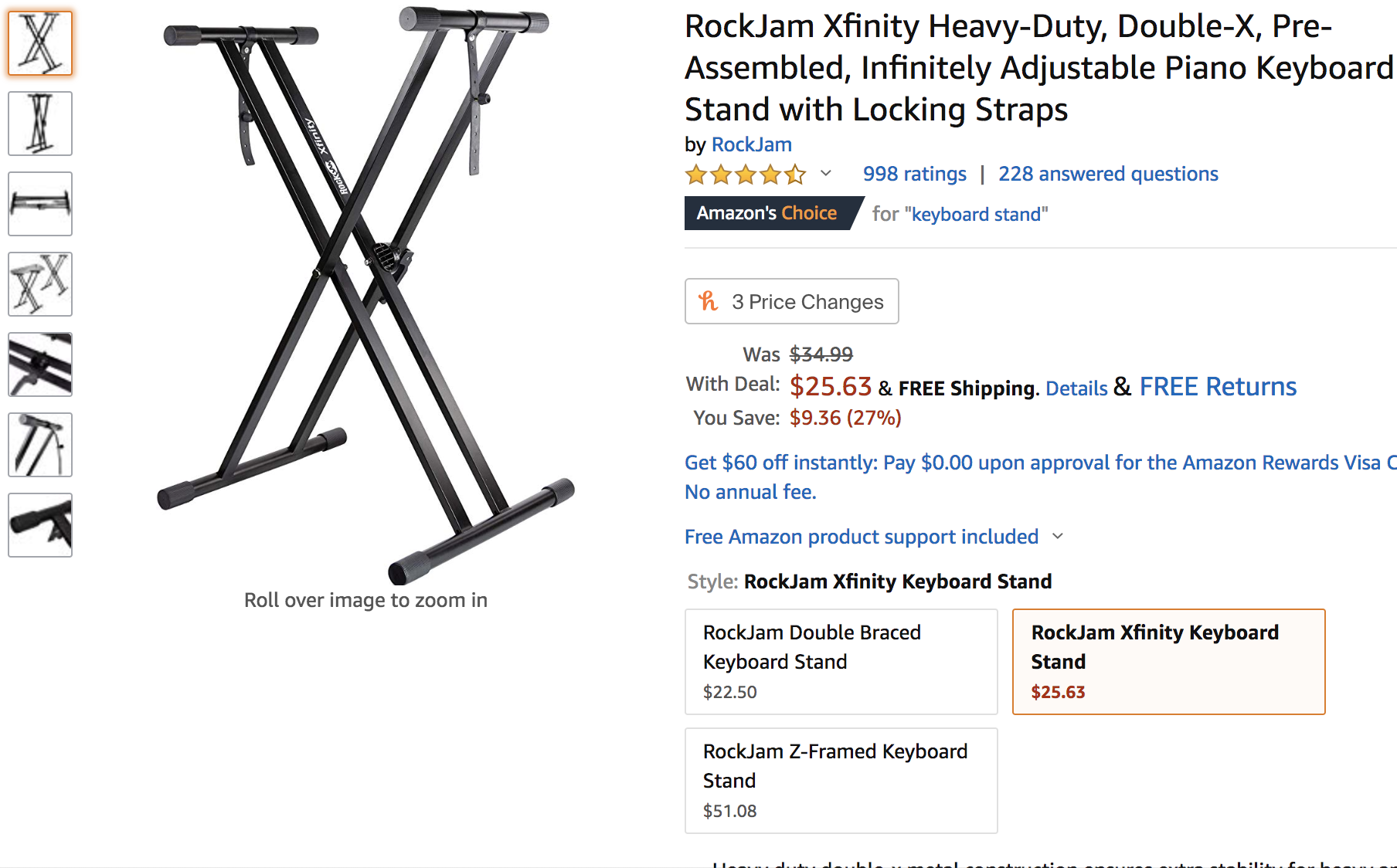Select the first X-stand front view thumbnail
The image size is (1397, 868).
click(x=40, y=43)
